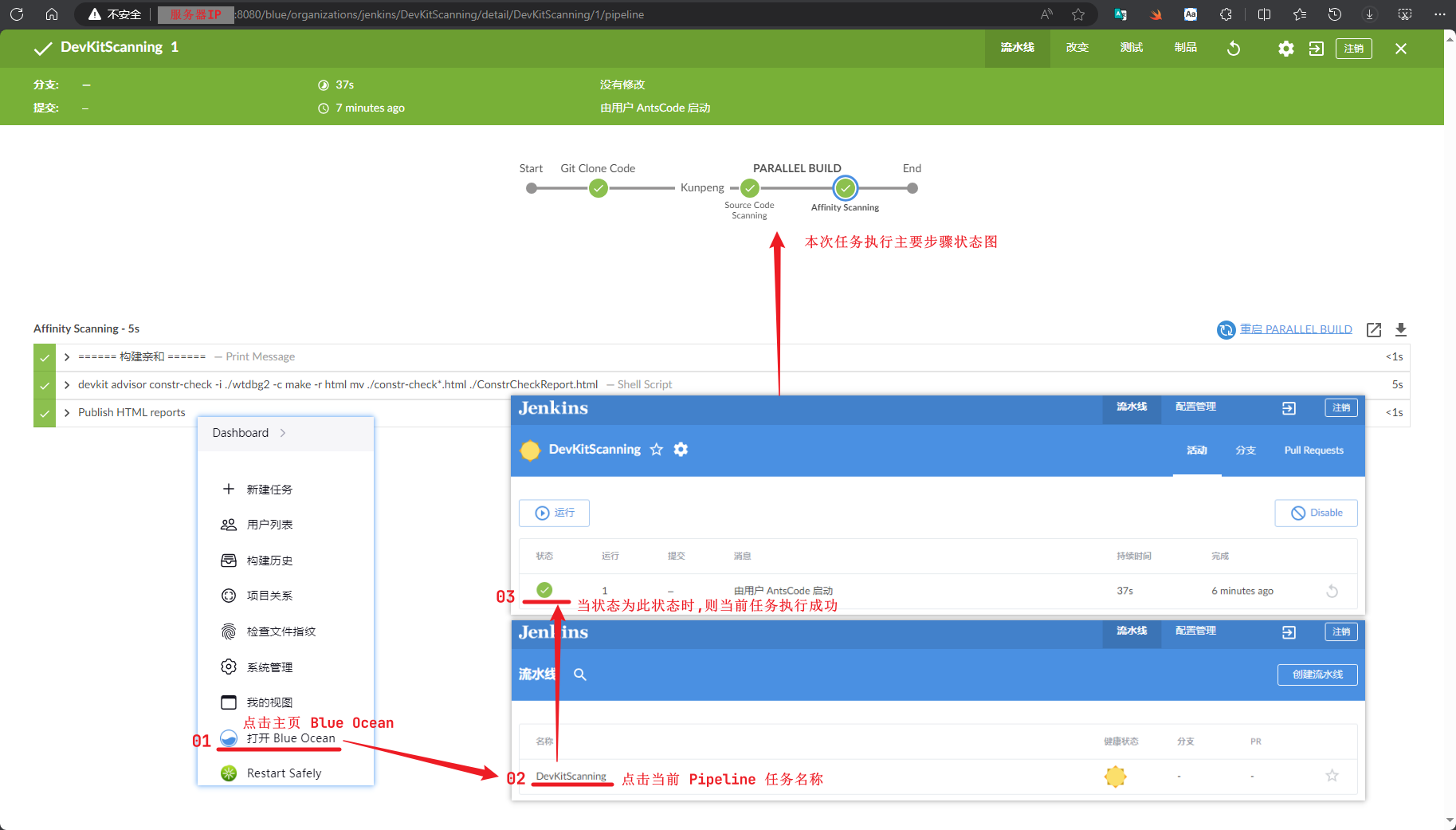Viewport: 1456px width, 830px height.
Task: Click the 注销 logout button in green header
Action: click(x=1354, y=49)
